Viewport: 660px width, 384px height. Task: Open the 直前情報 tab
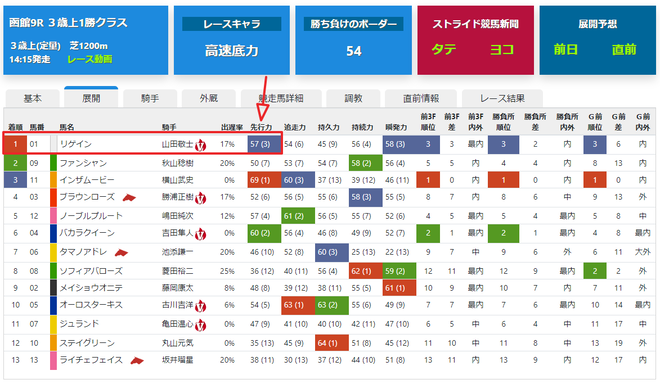point(421,99)
